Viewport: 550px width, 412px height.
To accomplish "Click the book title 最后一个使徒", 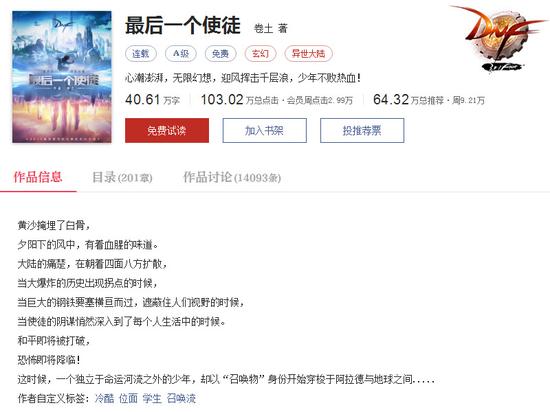I will 183,26.
